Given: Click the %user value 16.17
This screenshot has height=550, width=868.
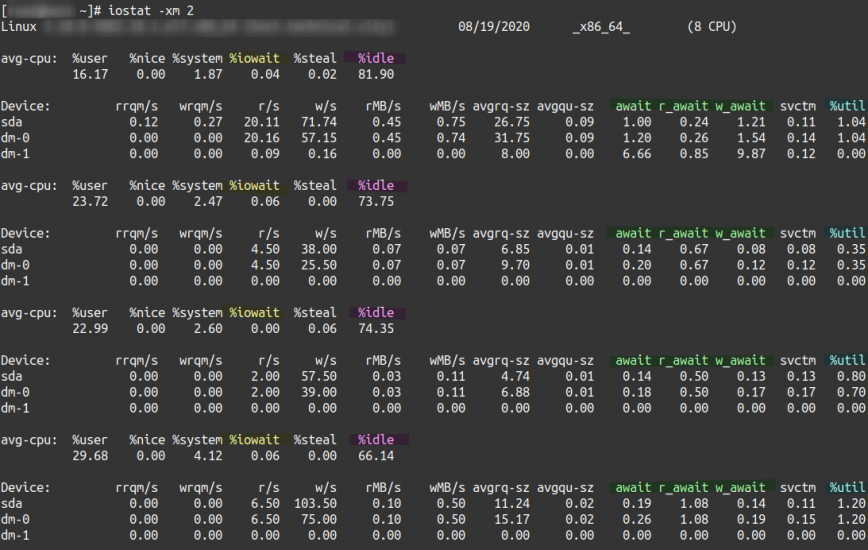Looking at the screenshot, I should (x=90, y=74).
